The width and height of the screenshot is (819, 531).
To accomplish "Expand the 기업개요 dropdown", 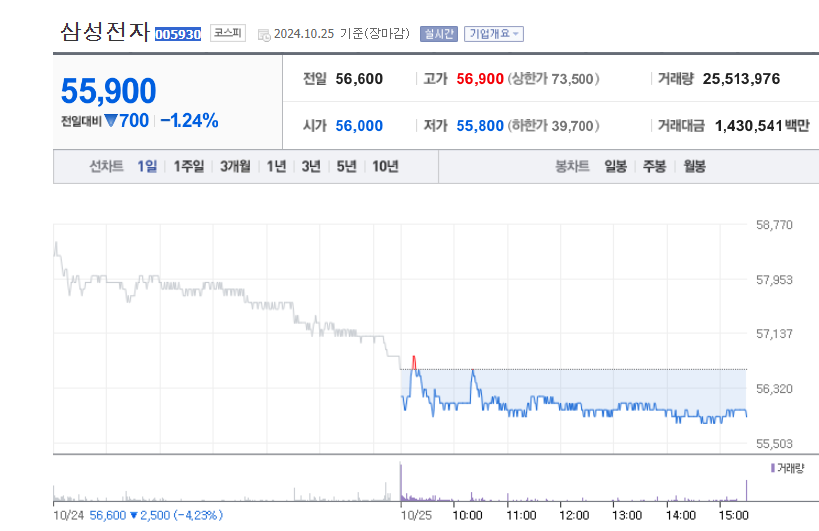I will pyautogui.click(x=494, y=34).
